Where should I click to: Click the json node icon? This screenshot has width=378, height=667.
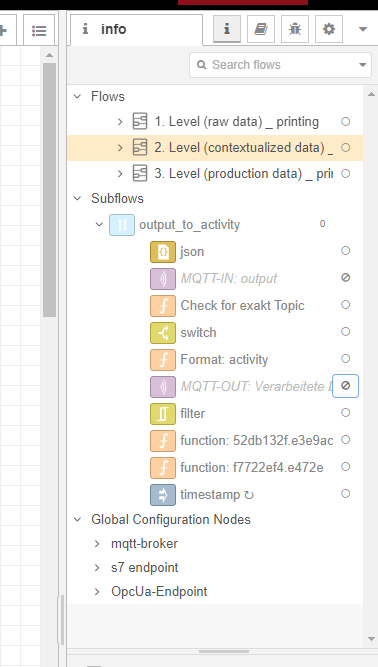[163, 252]
